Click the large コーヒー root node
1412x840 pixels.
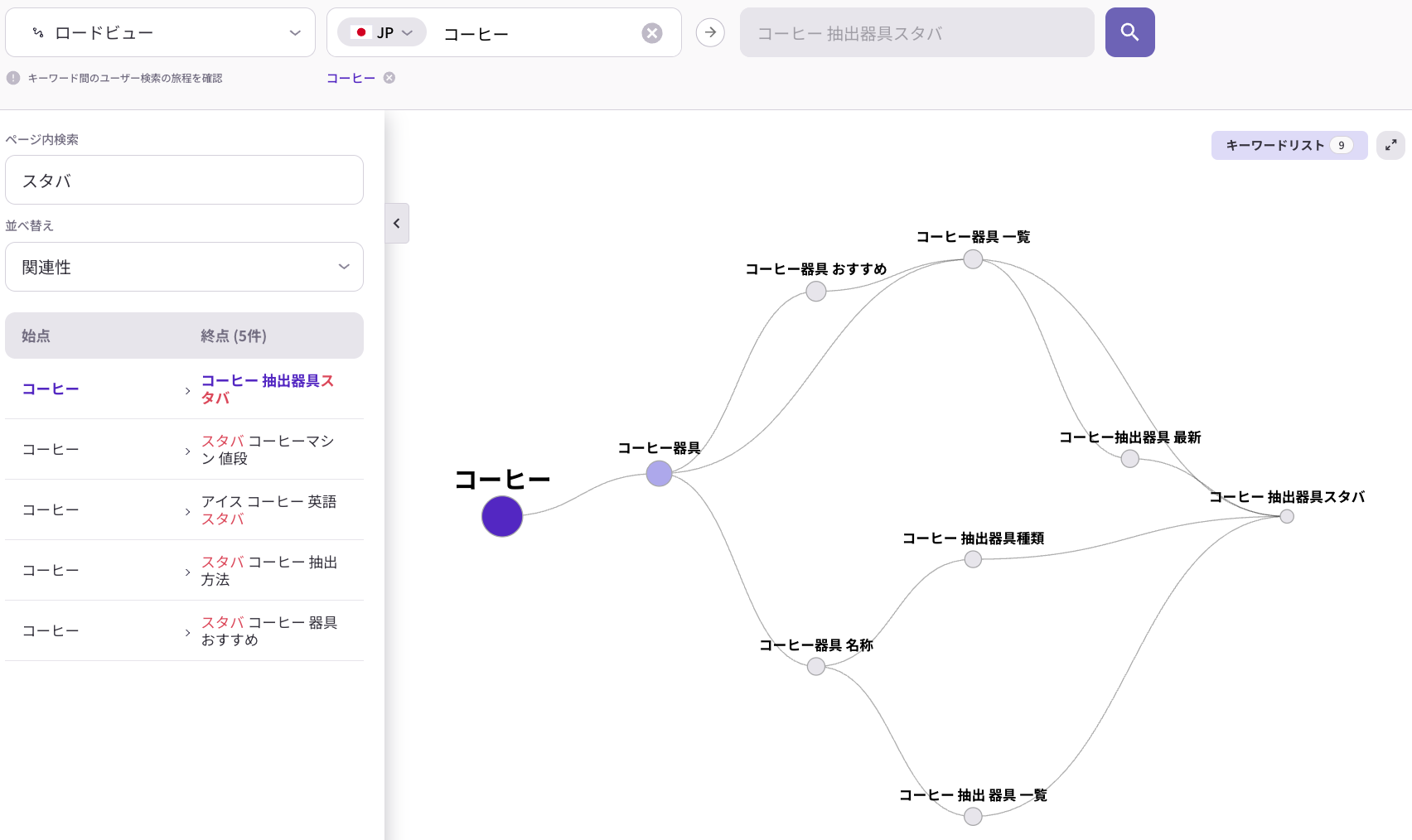point(502,516)
